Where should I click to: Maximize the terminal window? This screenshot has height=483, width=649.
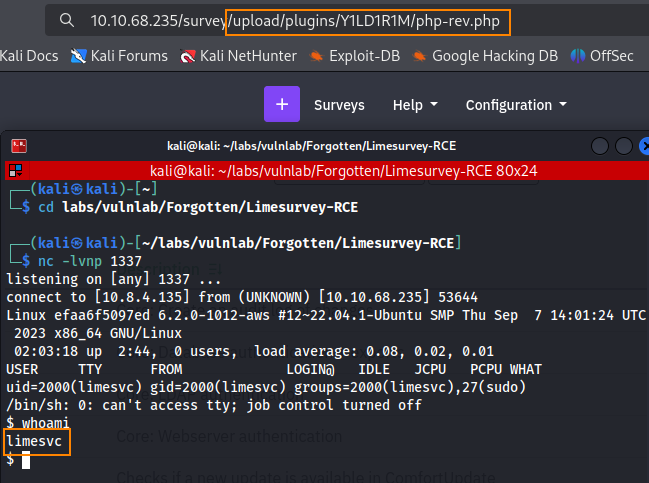(x=624, y=146)
